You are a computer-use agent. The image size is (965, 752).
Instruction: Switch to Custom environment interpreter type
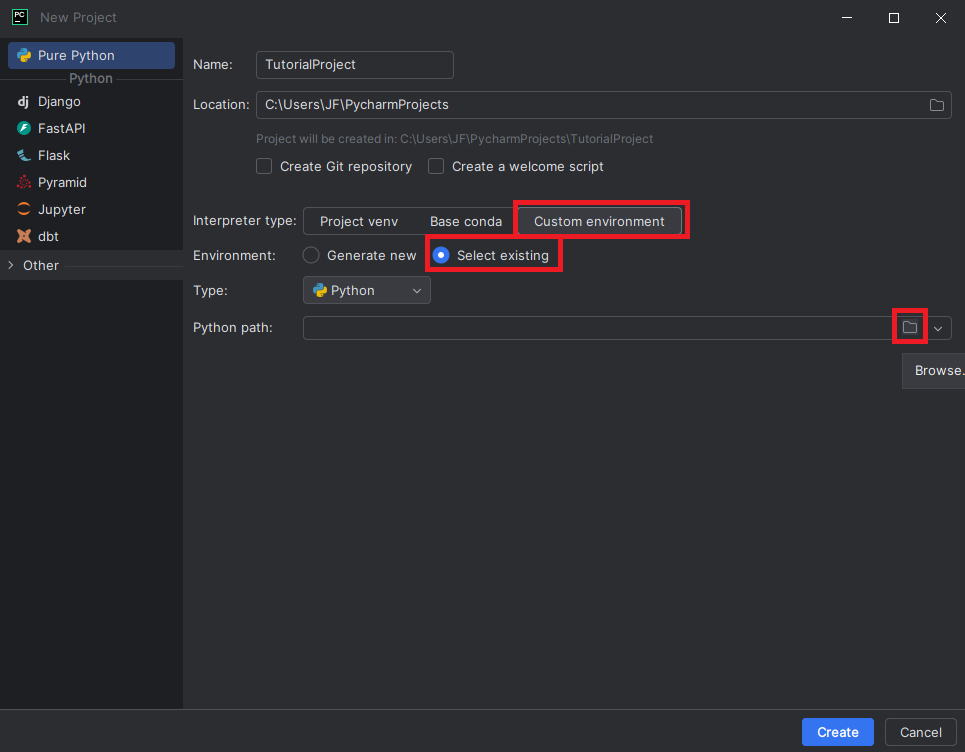tap(599, 222)
